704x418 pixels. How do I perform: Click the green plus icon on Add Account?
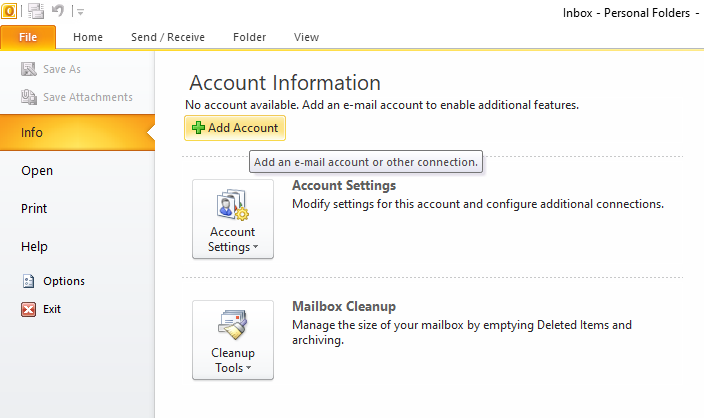198,128
